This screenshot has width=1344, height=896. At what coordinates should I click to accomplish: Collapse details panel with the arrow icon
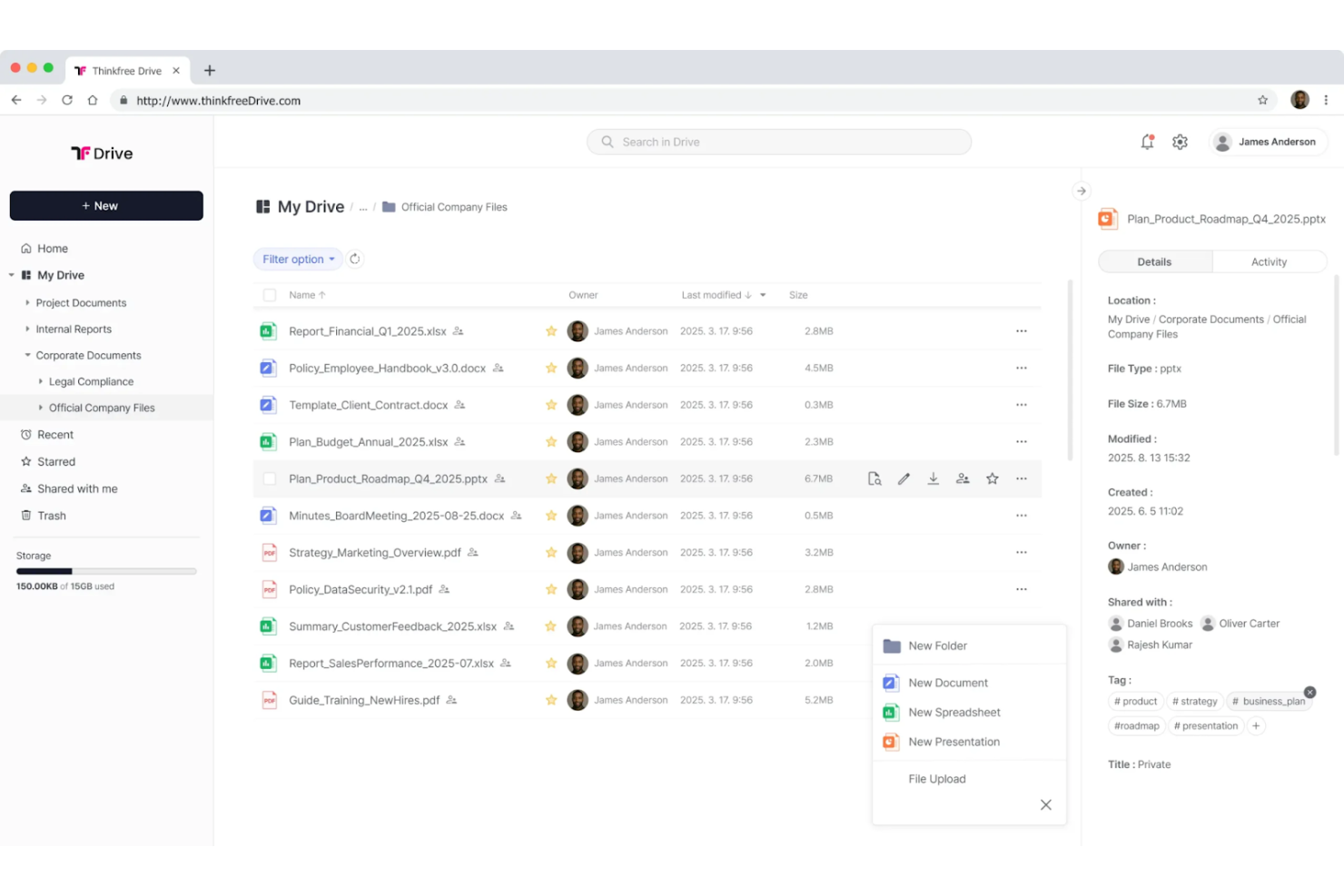coord(1081,191)
